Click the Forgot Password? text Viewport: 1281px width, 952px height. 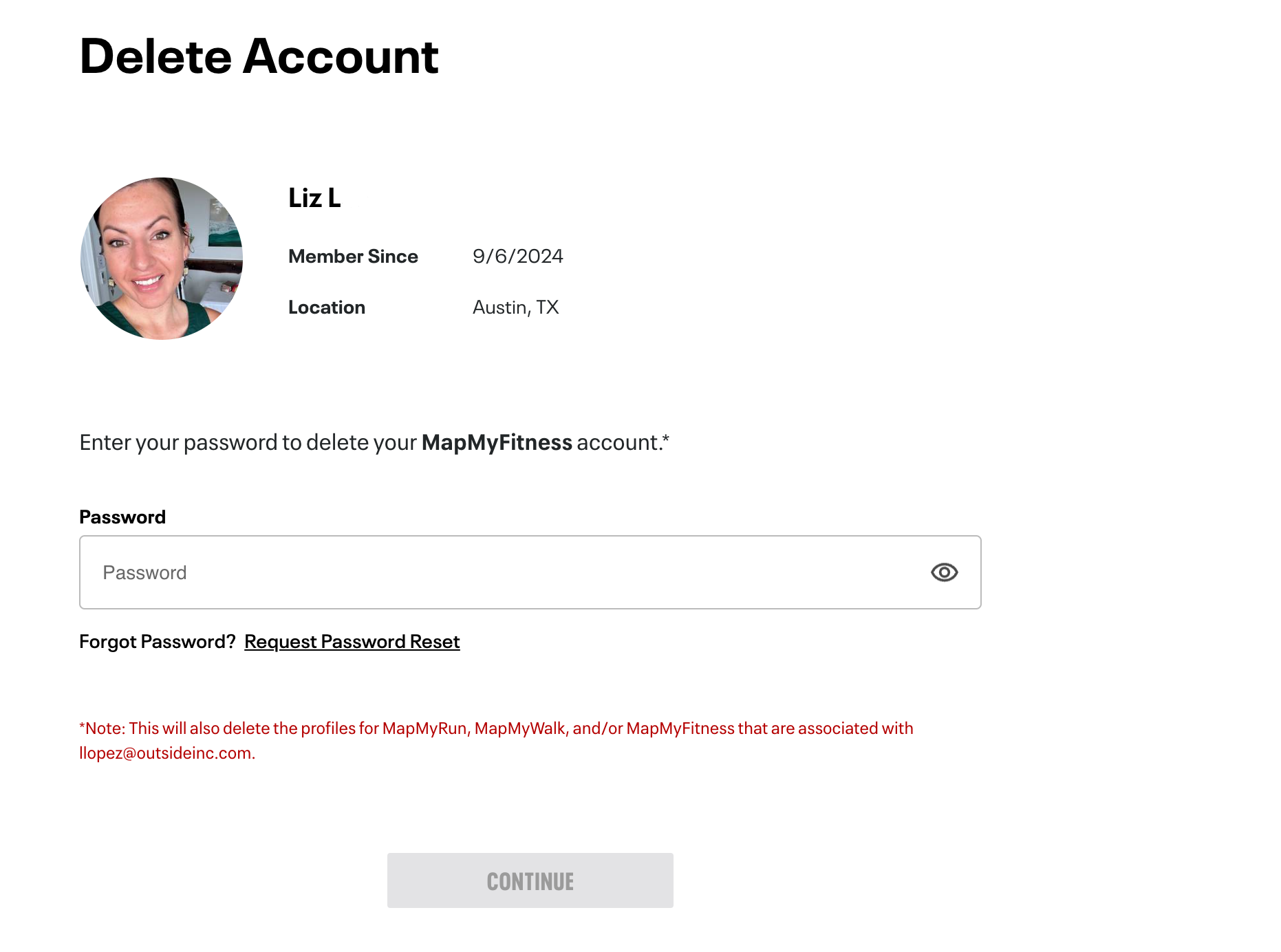(x=157, y=642)
